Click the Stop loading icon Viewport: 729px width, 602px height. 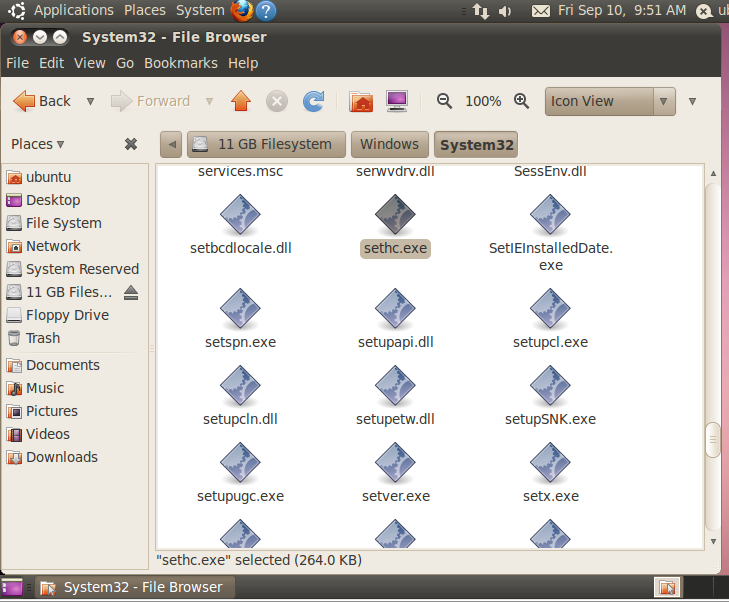pos(277,101)
